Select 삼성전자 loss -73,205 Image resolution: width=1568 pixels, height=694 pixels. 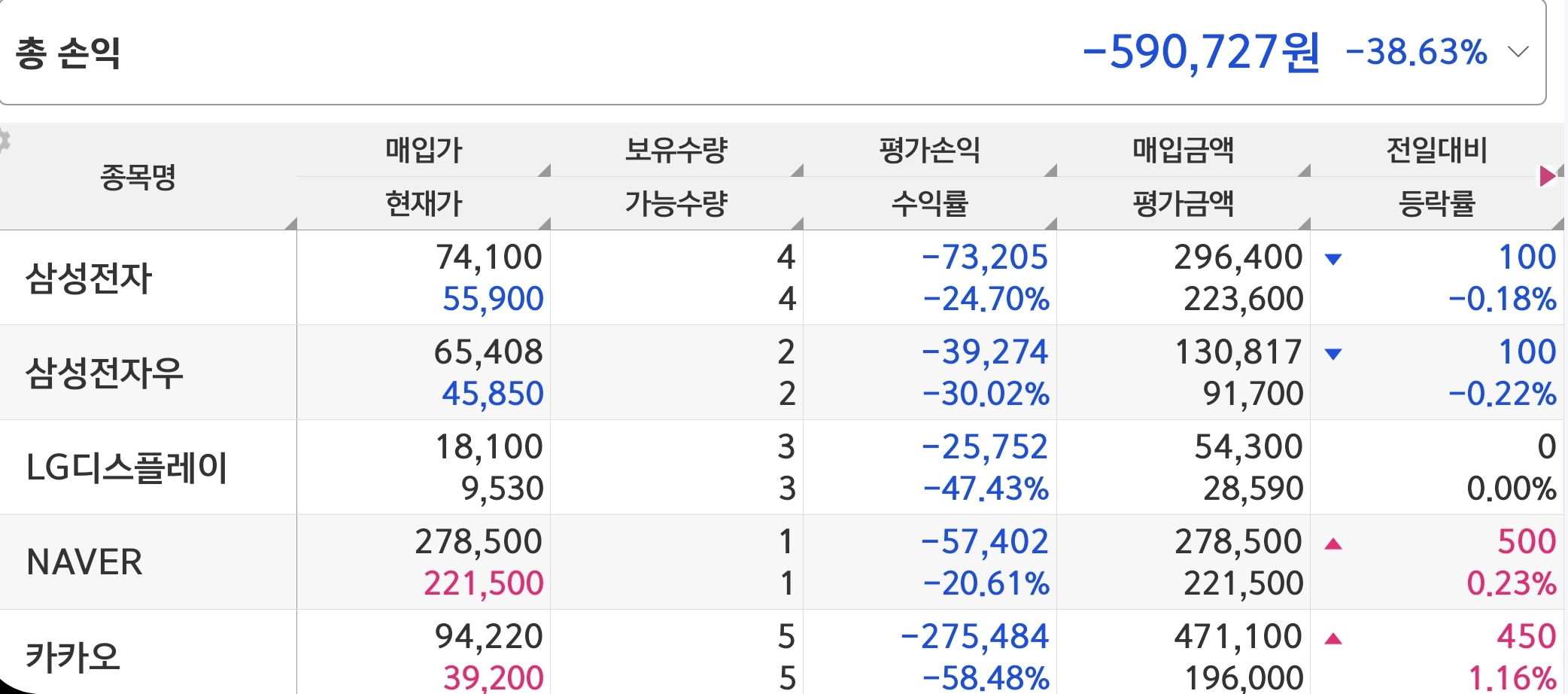click(x=984, y=257)
